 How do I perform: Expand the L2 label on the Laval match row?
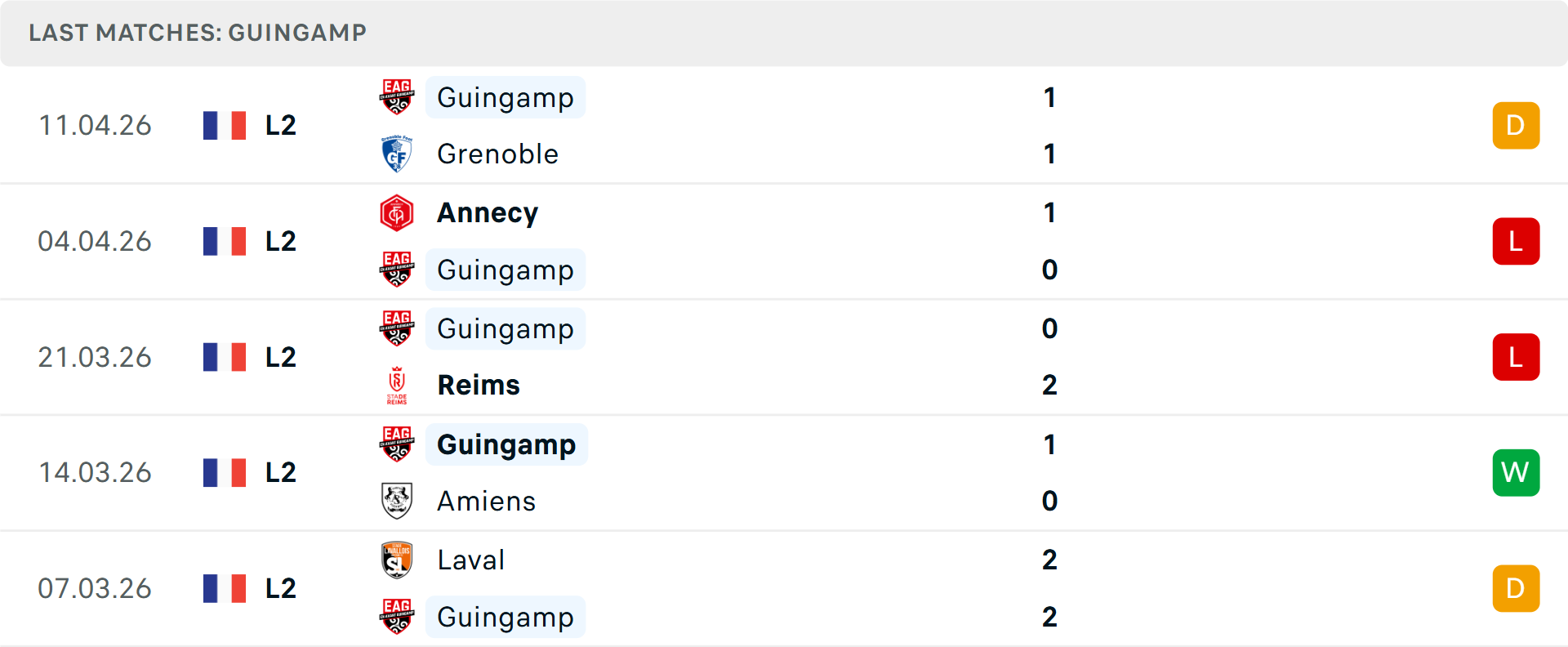(279, 588)
